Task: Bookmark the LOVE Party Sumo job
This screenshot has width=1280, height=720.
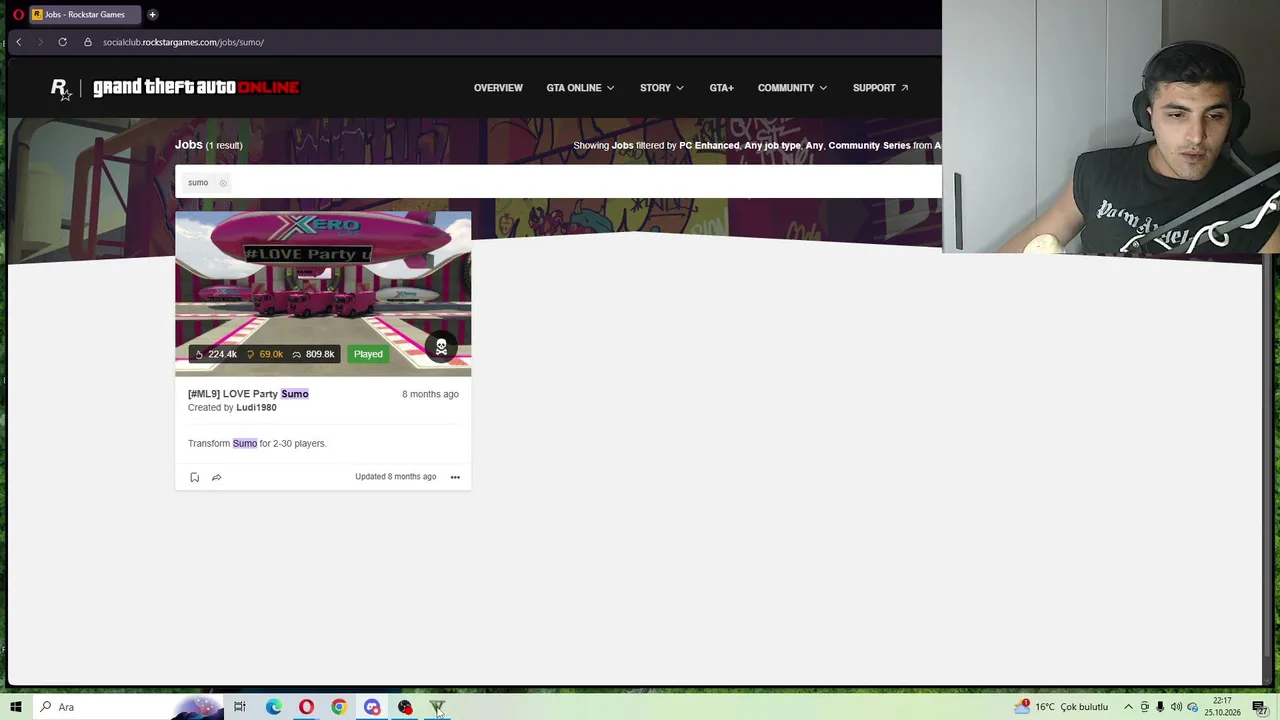Action: pyautogui.click(x=194, y=477)
